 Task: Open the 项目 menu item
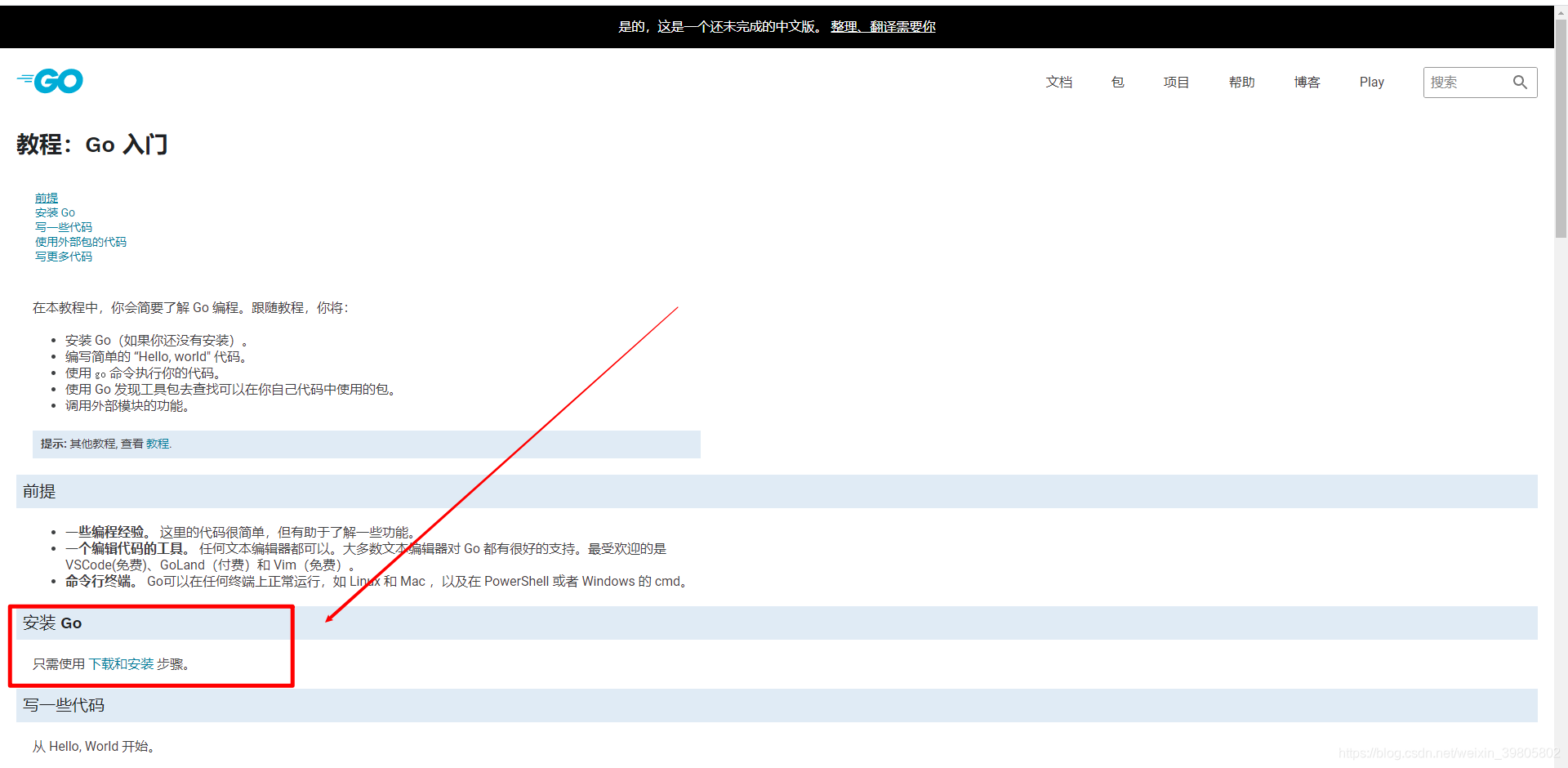click(x=1177, y=83)
